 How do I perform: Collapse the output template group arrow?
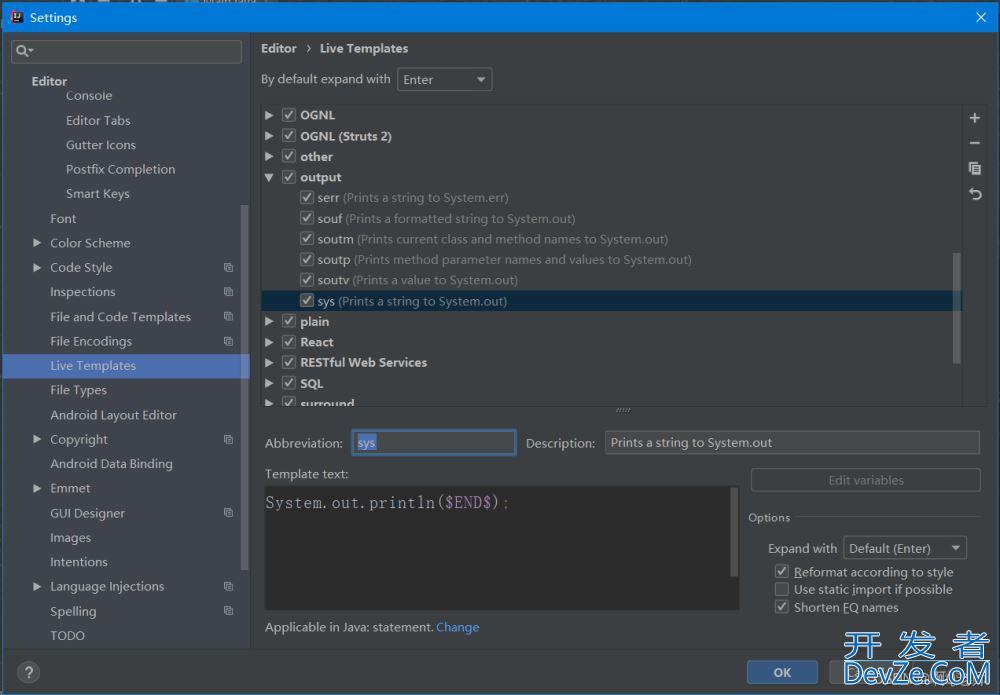pos(269,177)
